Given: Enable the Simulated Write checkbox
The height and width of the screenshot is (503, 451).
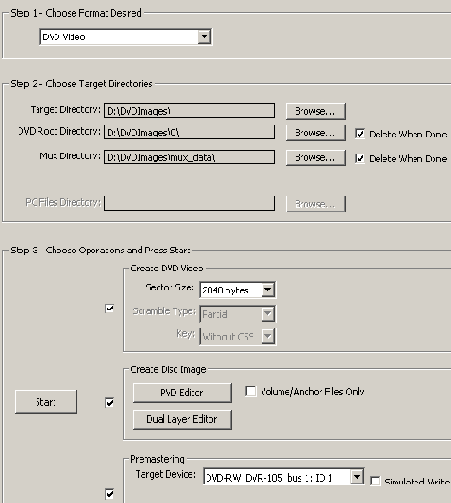Looking at the screenshot, I should 375,481.
